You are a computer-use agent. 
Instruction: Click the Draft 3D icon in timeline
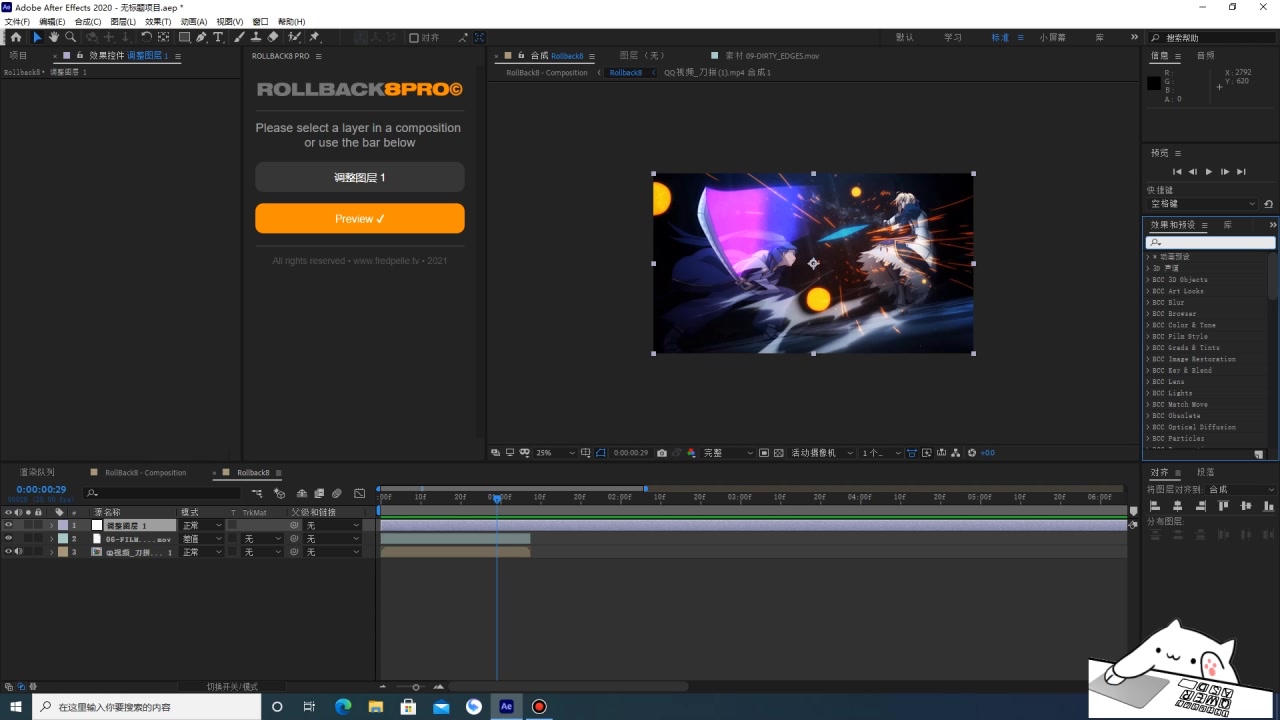click(279, 493)
